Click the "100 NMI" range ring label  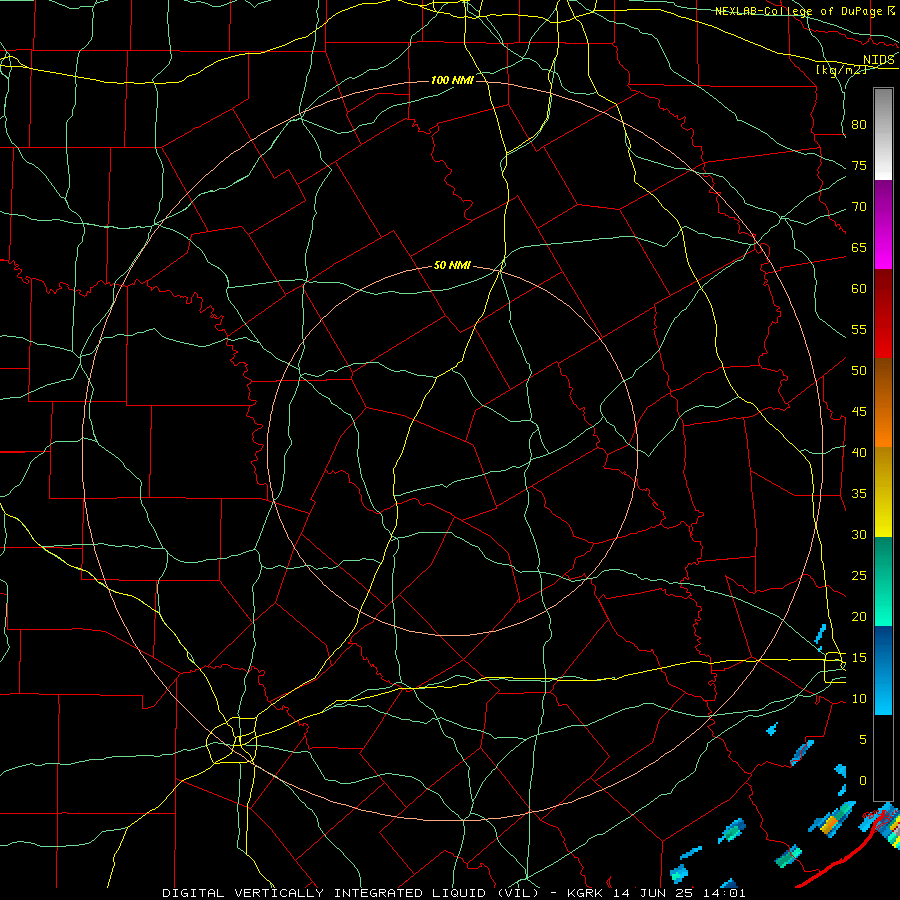coord(452,80)
